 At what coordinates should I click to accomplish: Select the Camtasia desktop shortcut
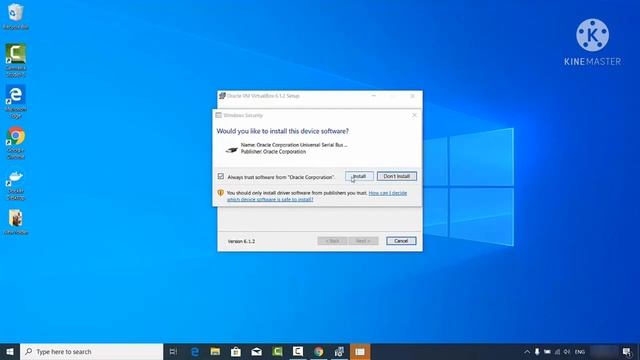(16, 60)
